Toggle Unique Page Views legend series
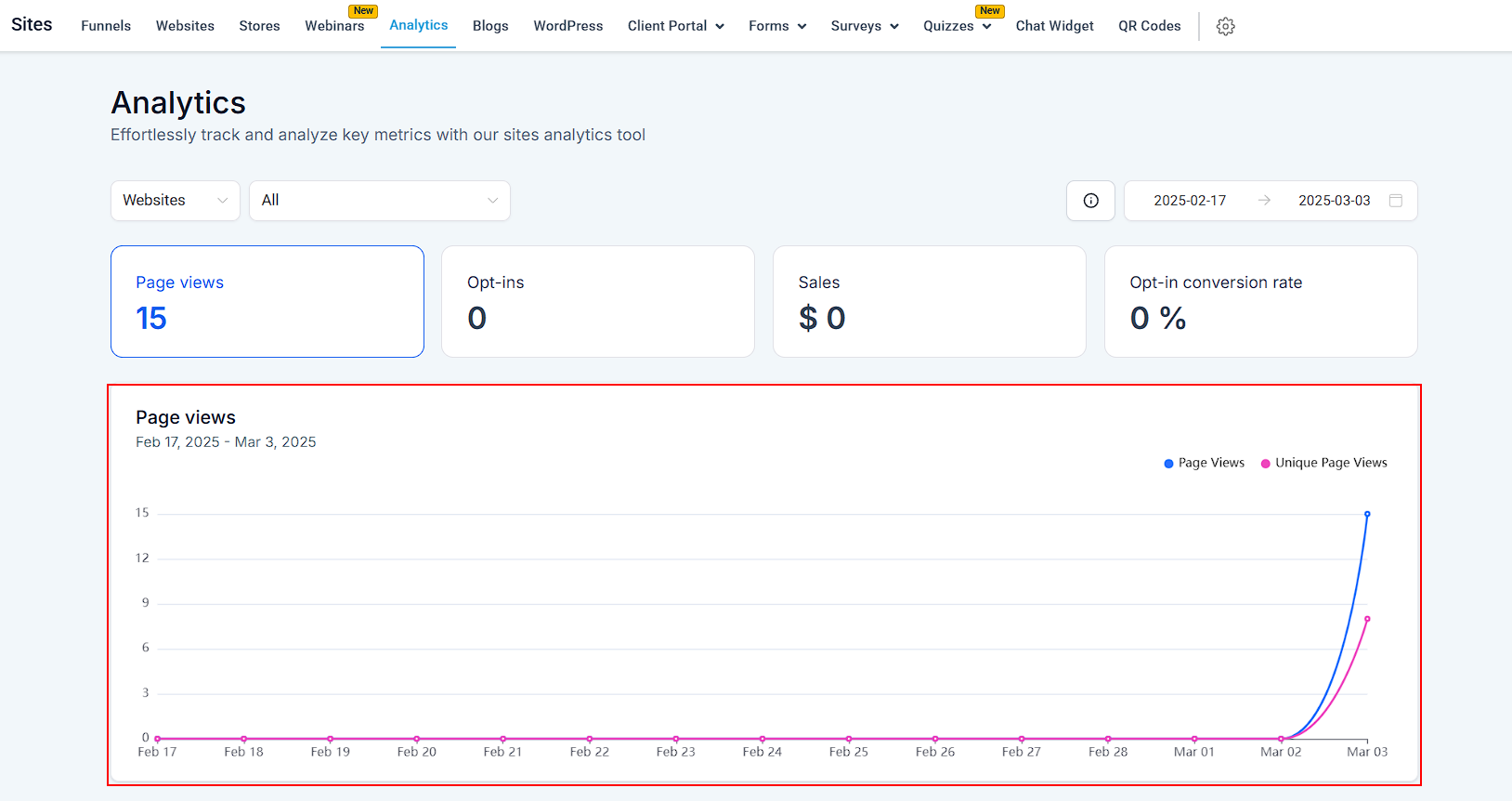 1323,463
